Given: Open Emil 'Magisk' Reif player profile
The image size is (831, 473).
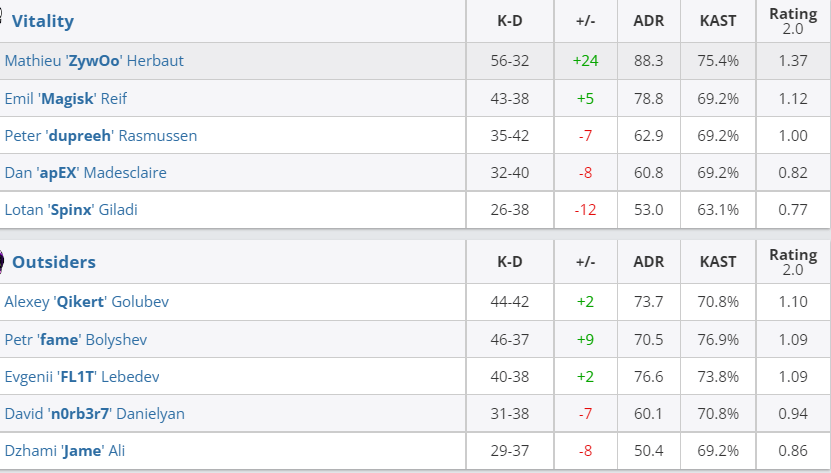Looking at the screenshot, I should (66, 99).
